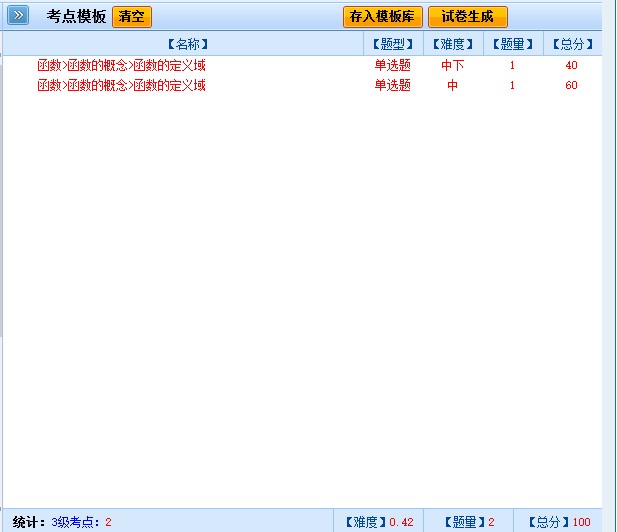617x532 pixels.
Task: Click the 清空 clear button
Action: coord(132,17)
